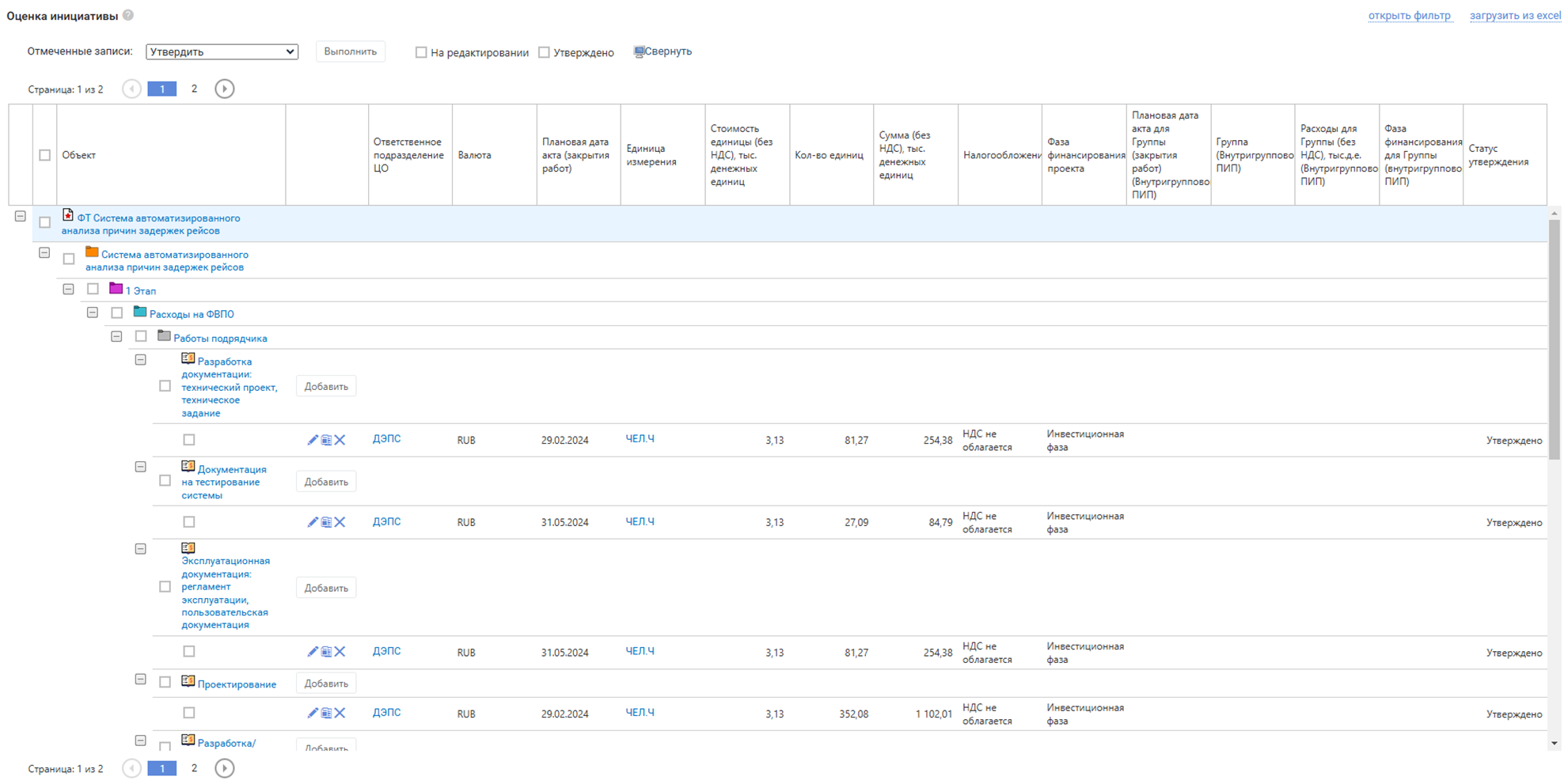
Task: Click the vertical scrollbar's down arrow
Action: click(1555, 743)
